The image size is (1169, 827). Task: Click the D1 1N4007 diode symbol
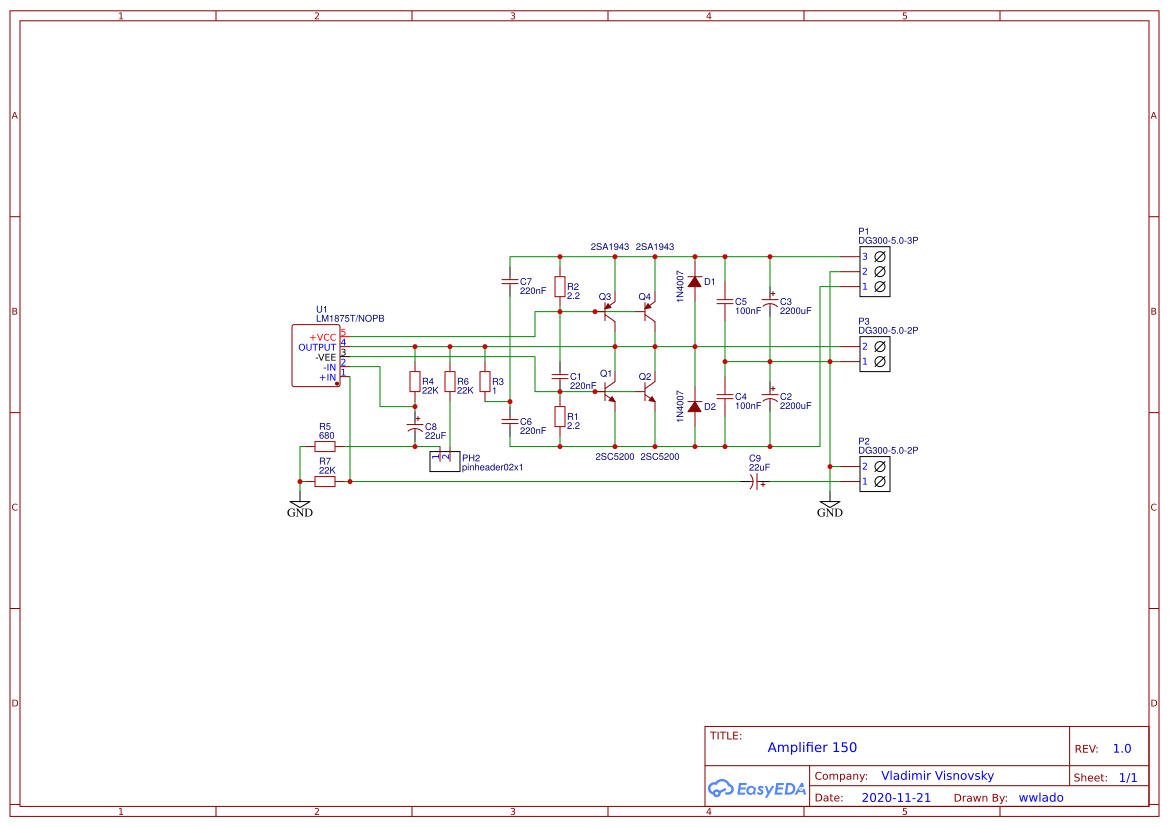coord(694,282)
